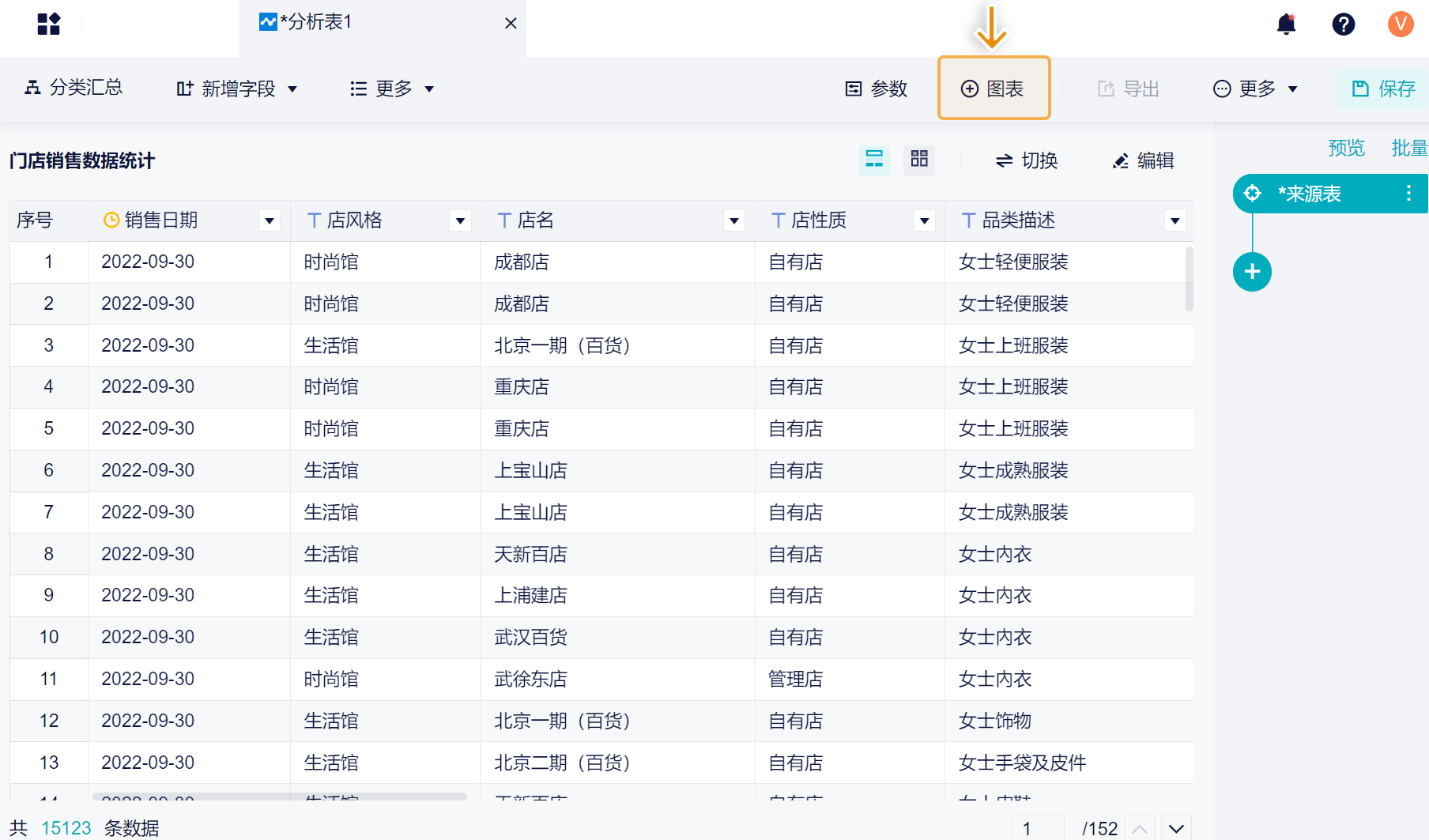Click the 切换 switch button

(1027, 160)
